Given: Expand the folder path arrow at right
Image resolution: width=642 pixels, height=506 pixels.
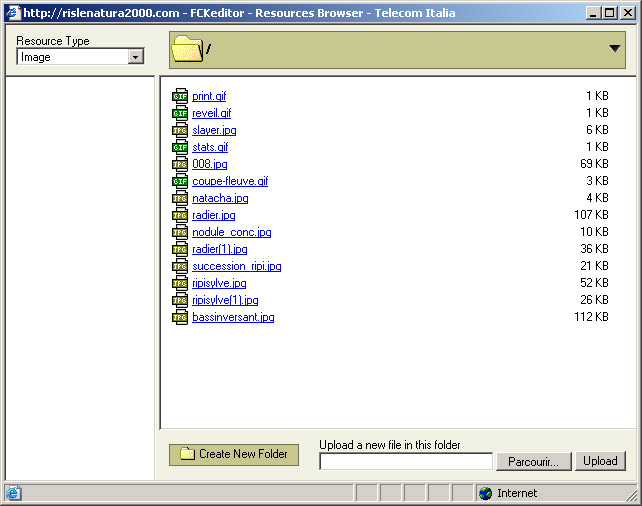Looking at the screenshot, I should tap(614, 48).
